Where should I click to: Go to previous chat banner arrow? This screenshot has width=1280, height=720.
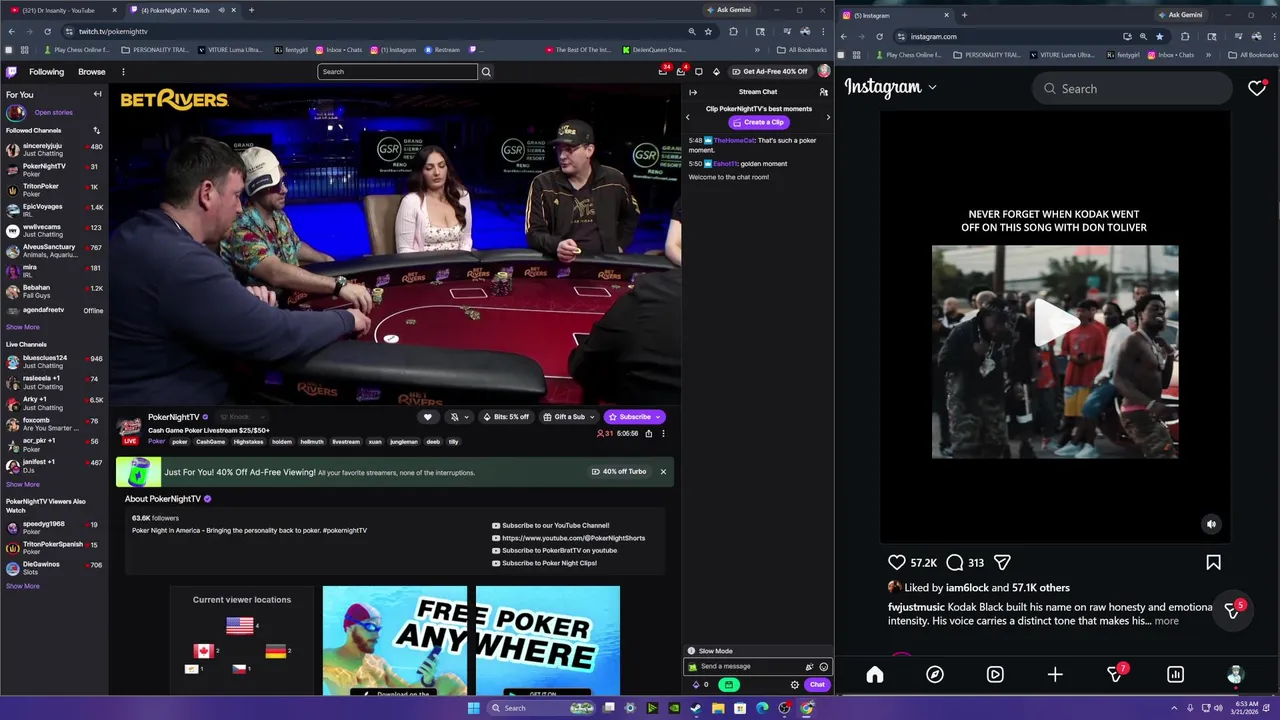click(687, 118)
